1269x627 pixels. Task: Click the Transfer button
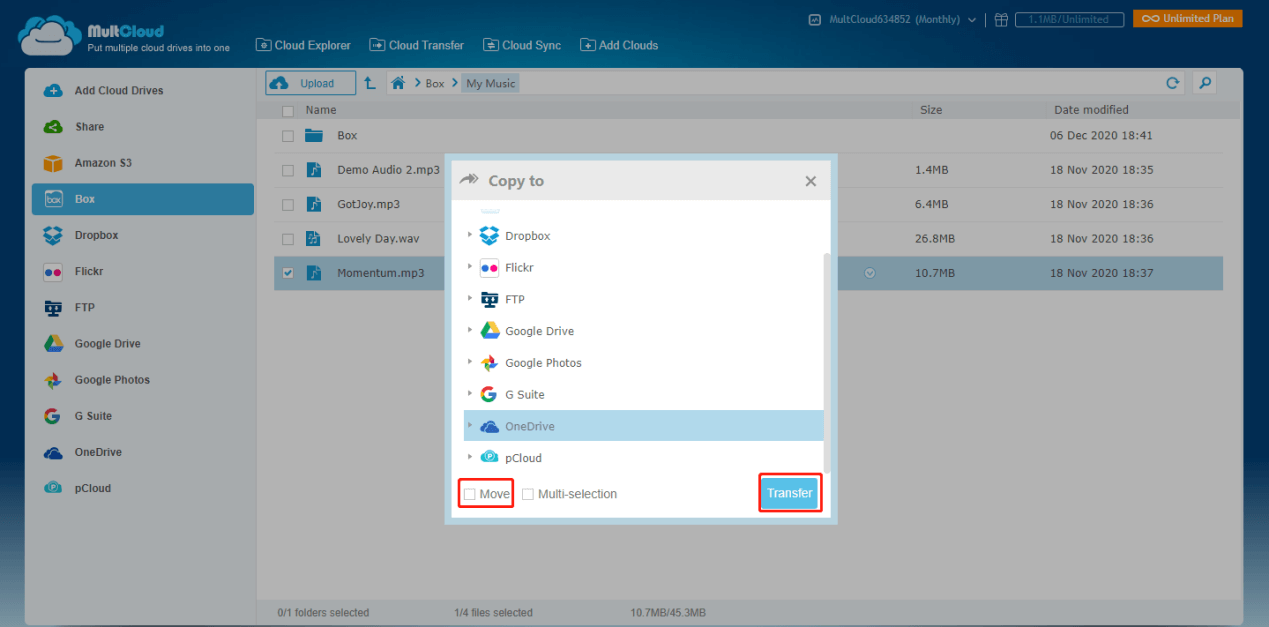(790, 493)
